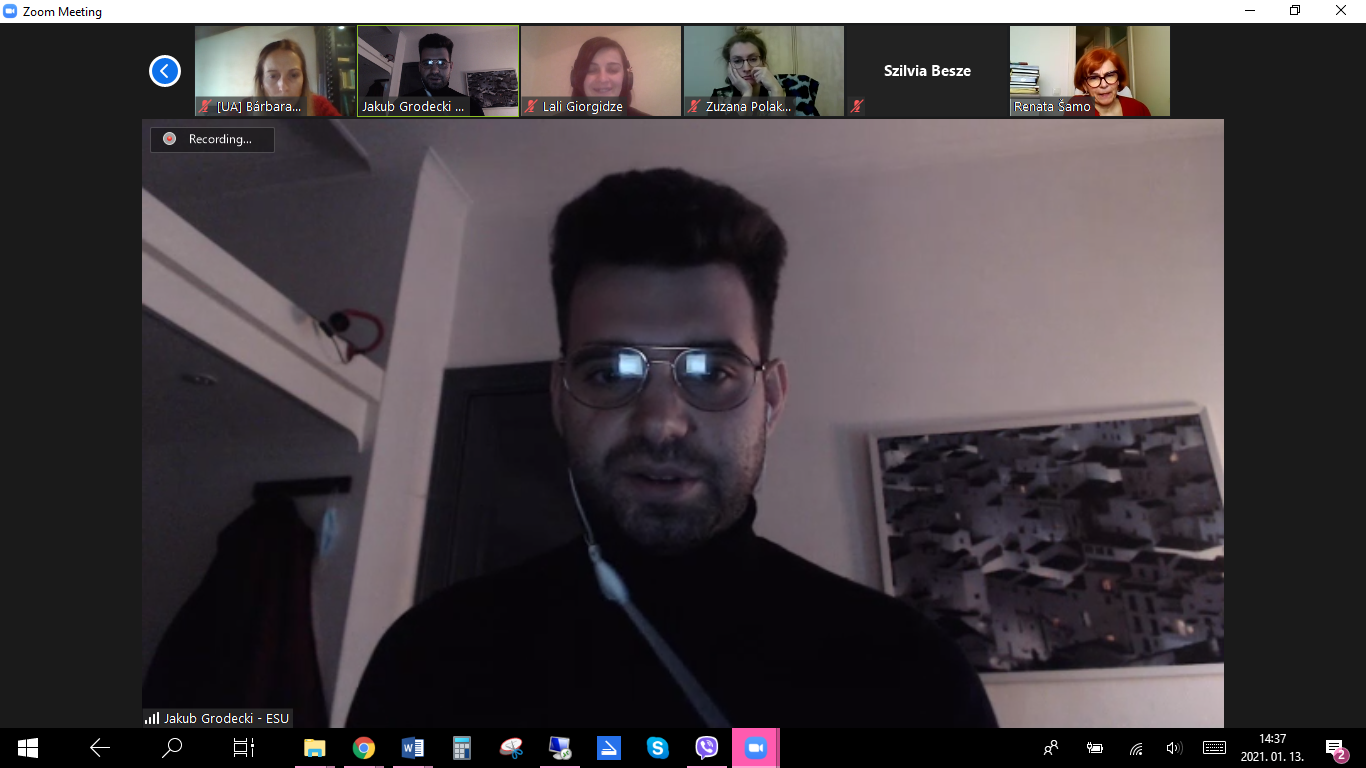Launch Skype from the taskbar
Screen dimensions: 1366x768
657,748
